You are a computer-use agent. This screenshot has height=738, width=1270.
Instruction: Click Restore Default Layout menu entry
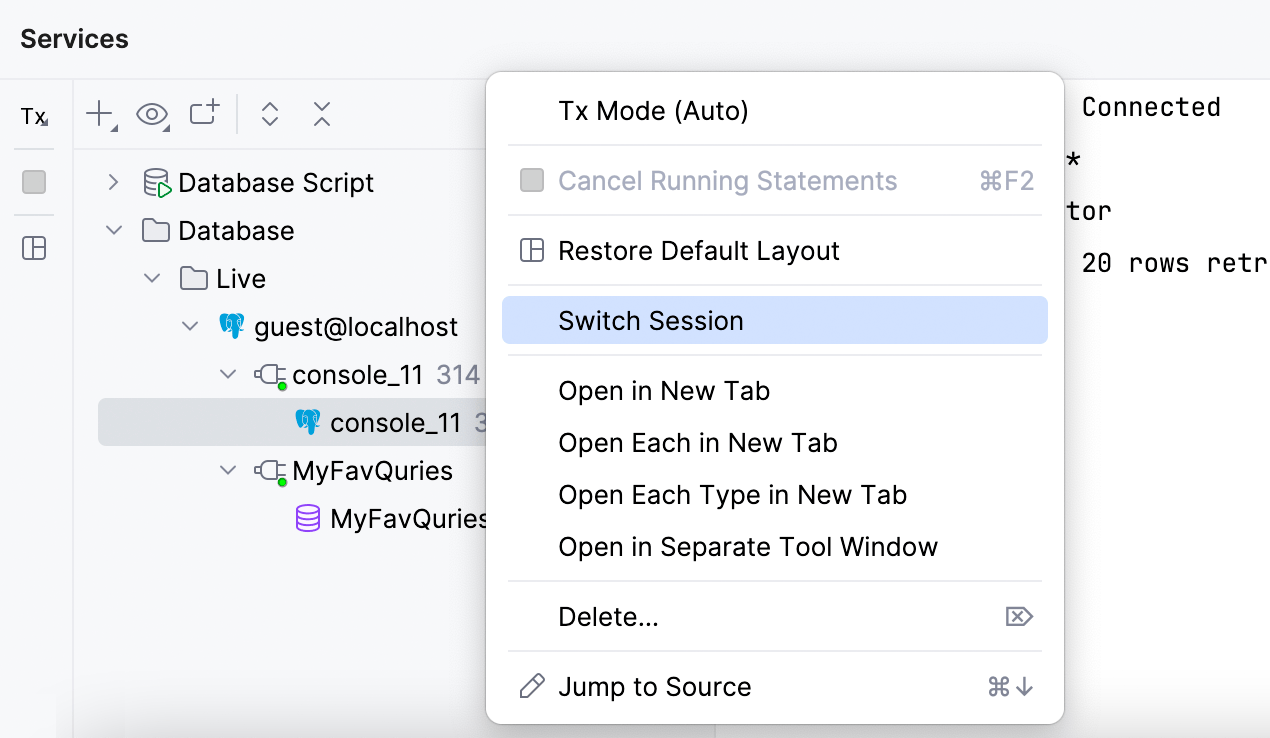(x=699, y=251)
